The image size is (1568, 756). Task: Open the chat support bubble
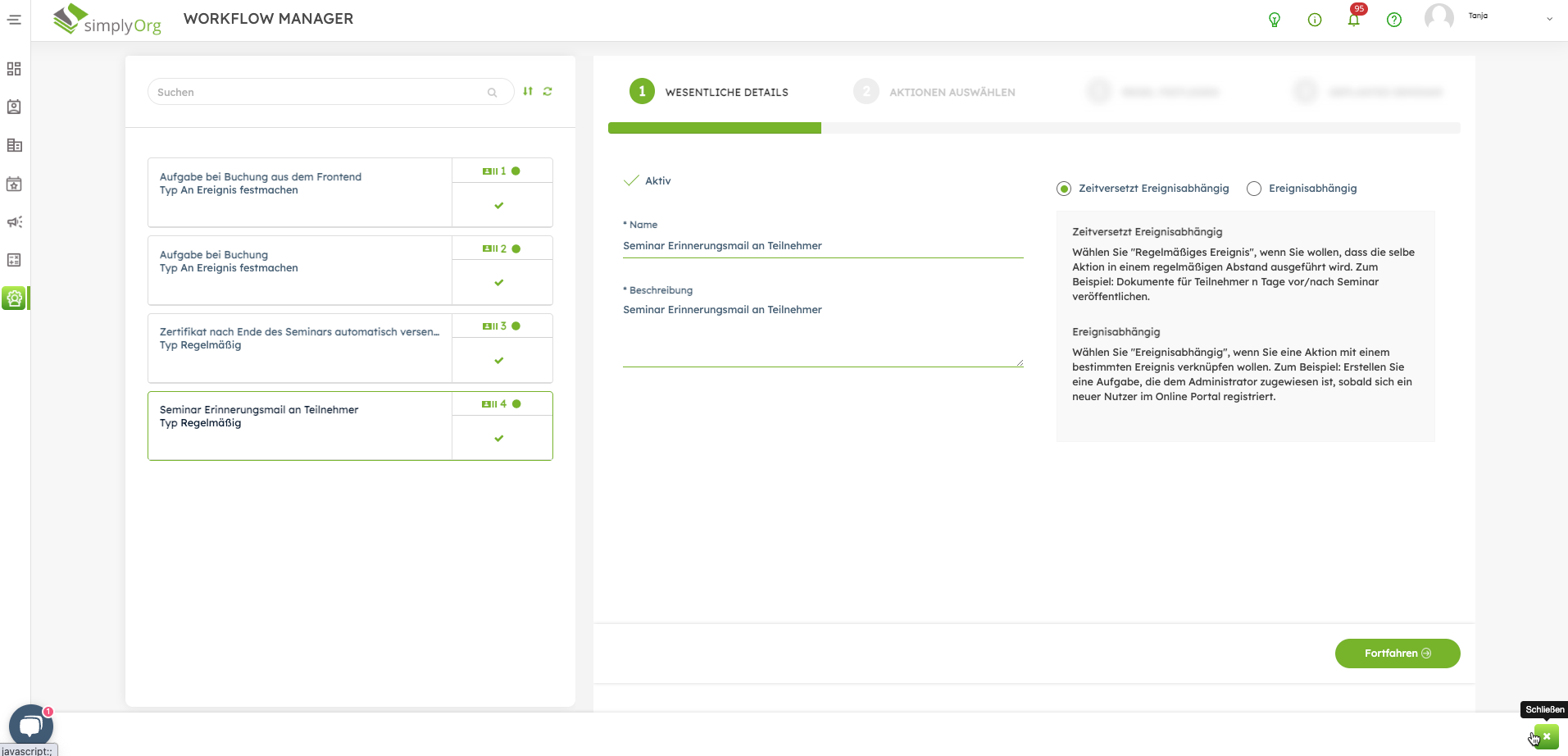pyautogui.click(x=30, y=726)
